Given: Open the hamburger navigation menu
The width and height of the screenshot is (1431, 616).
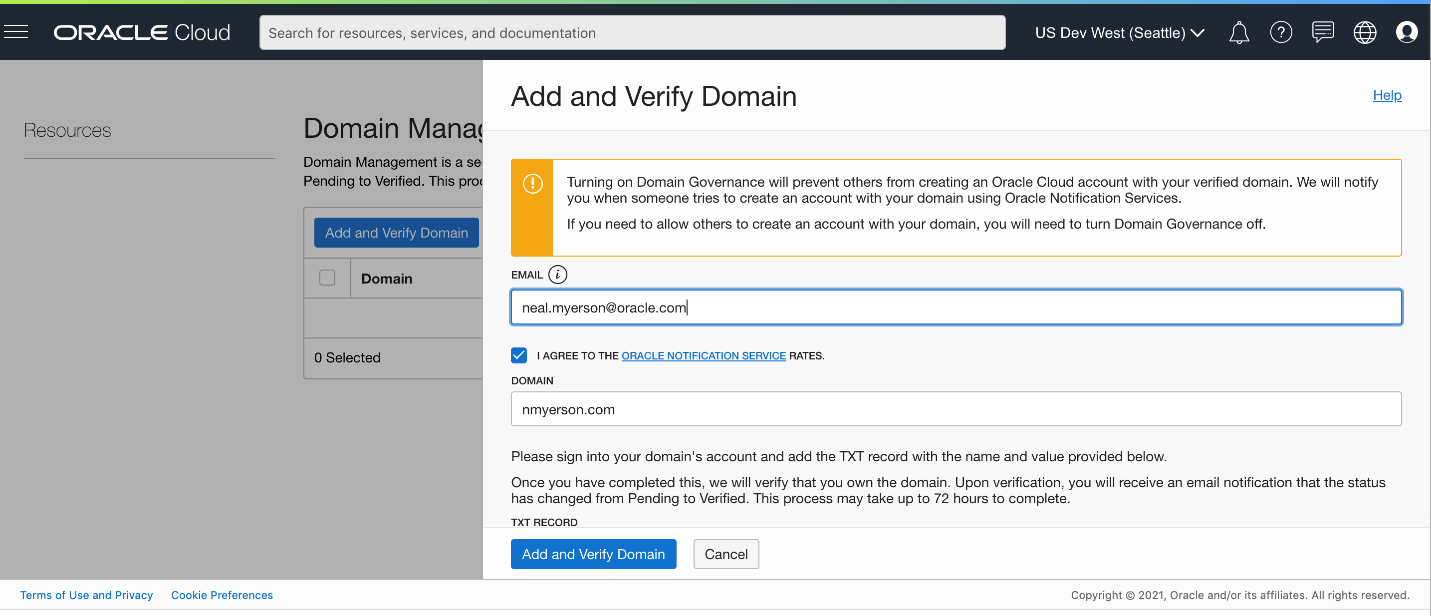Looking at the screenshot, I should click(16, 32).
